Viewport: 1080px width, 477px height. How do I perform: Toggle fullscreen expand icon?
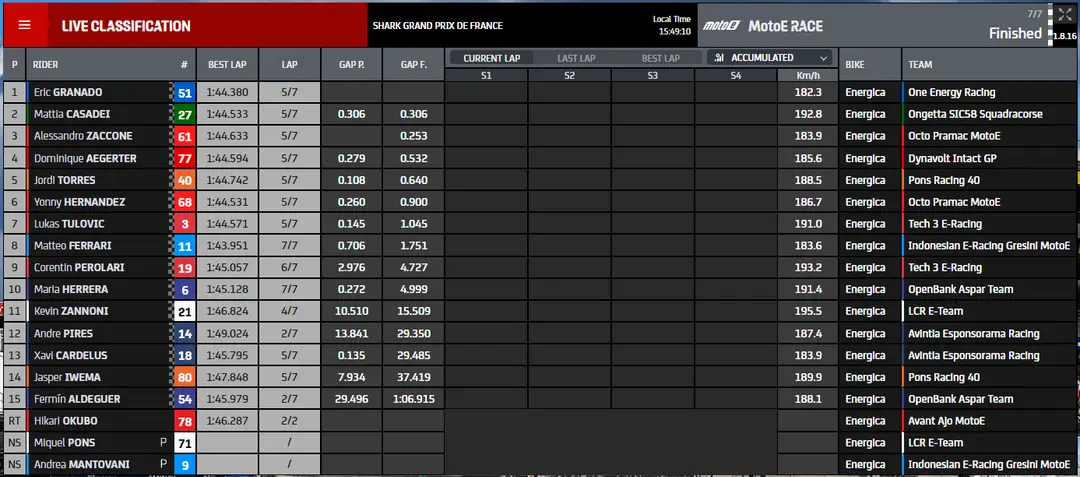pyautogui.click(x=1065, y=15)
